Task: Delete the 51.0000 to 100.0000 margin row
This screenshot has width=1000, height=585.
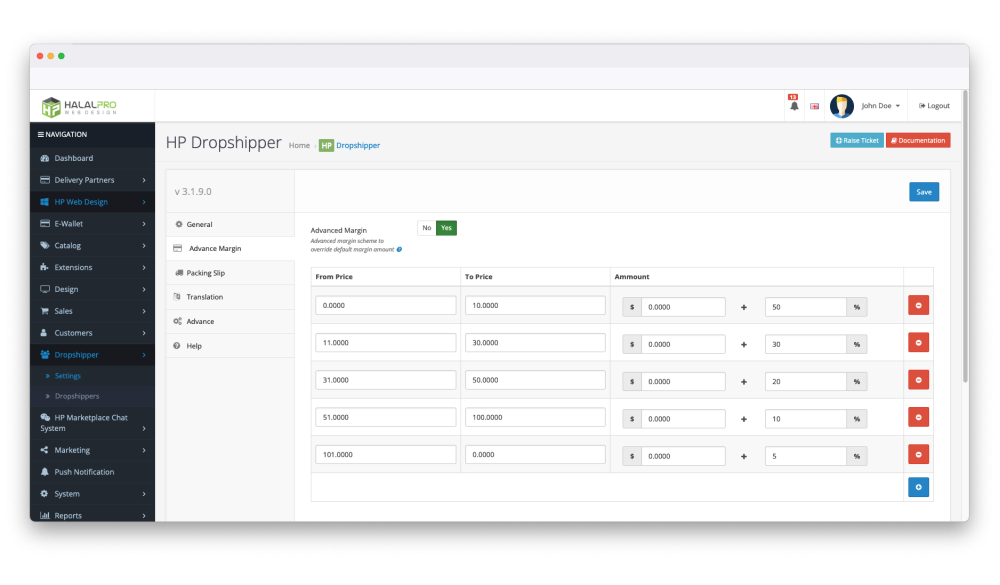Action: tap(918, 417)
